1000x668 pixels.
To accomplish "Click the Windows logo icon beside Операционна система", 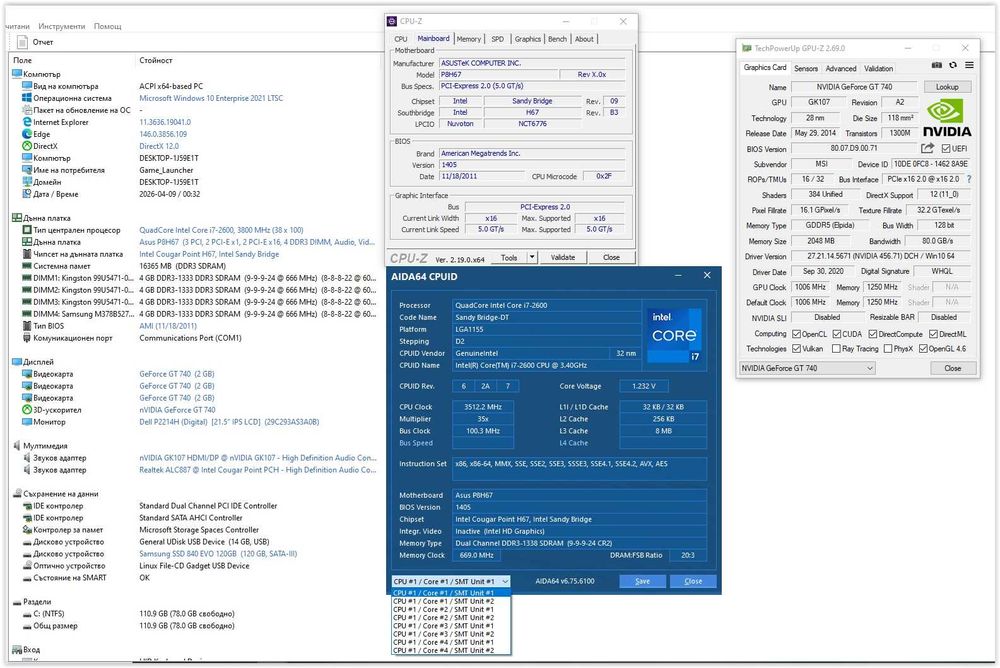I will tap(27, 98).
